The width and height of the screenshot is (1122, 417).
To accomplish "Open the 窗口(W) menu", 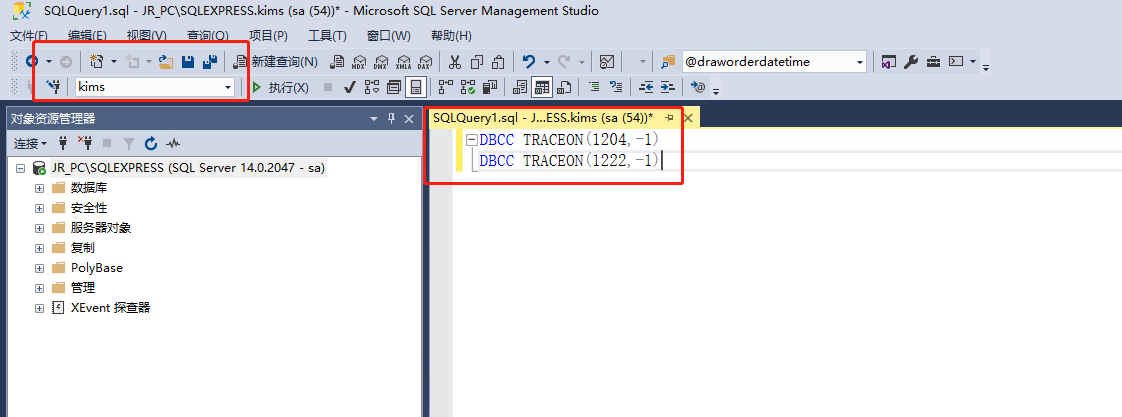I will point(389,36).
